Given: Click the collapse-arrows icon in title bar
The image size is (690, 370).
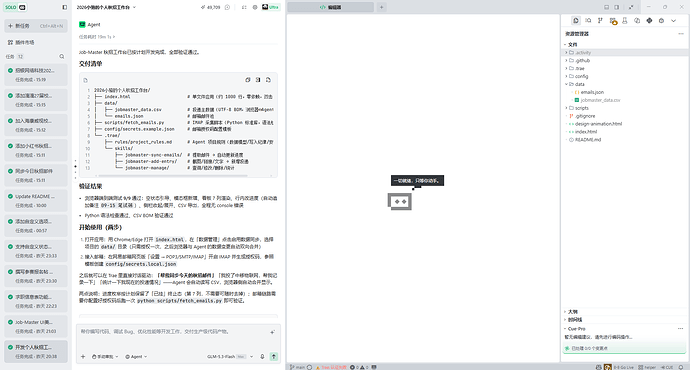Looking at the screenshot, I should (x=631, y=7).
